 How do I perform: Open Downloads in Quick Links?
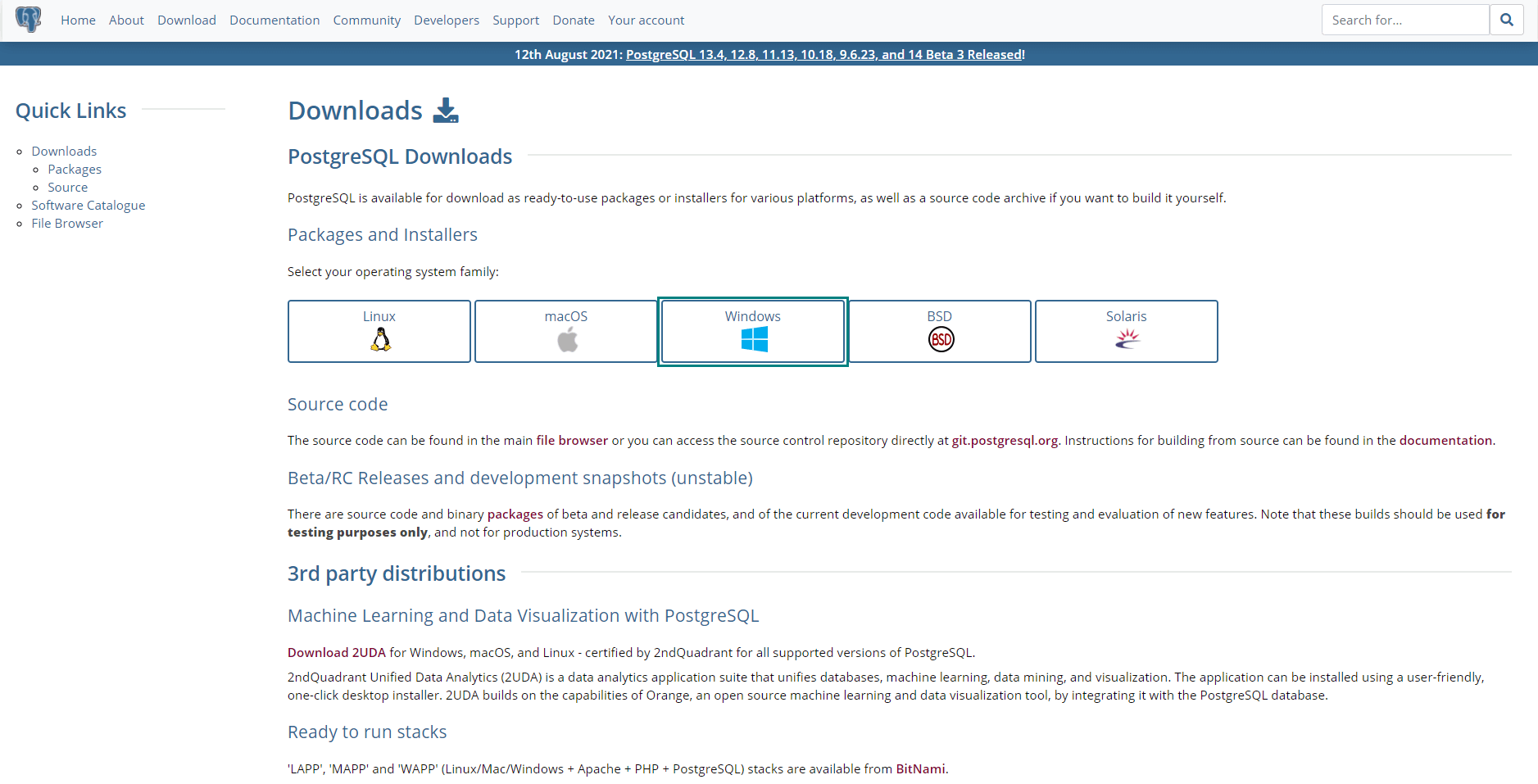pos(64,152)
